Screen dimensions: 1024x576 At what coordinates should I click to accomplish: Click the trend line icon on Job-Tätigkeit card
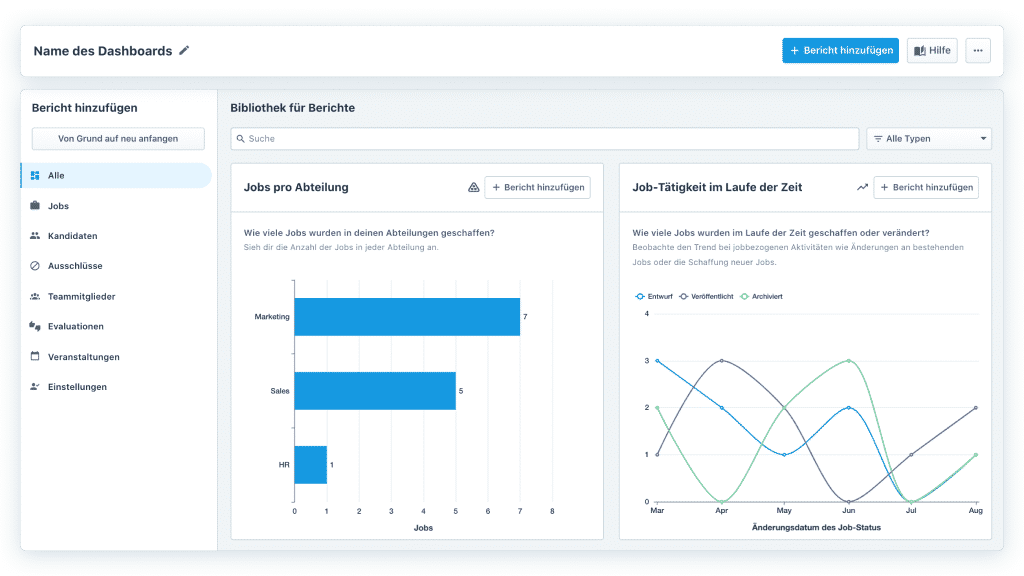tap(862, 187)
